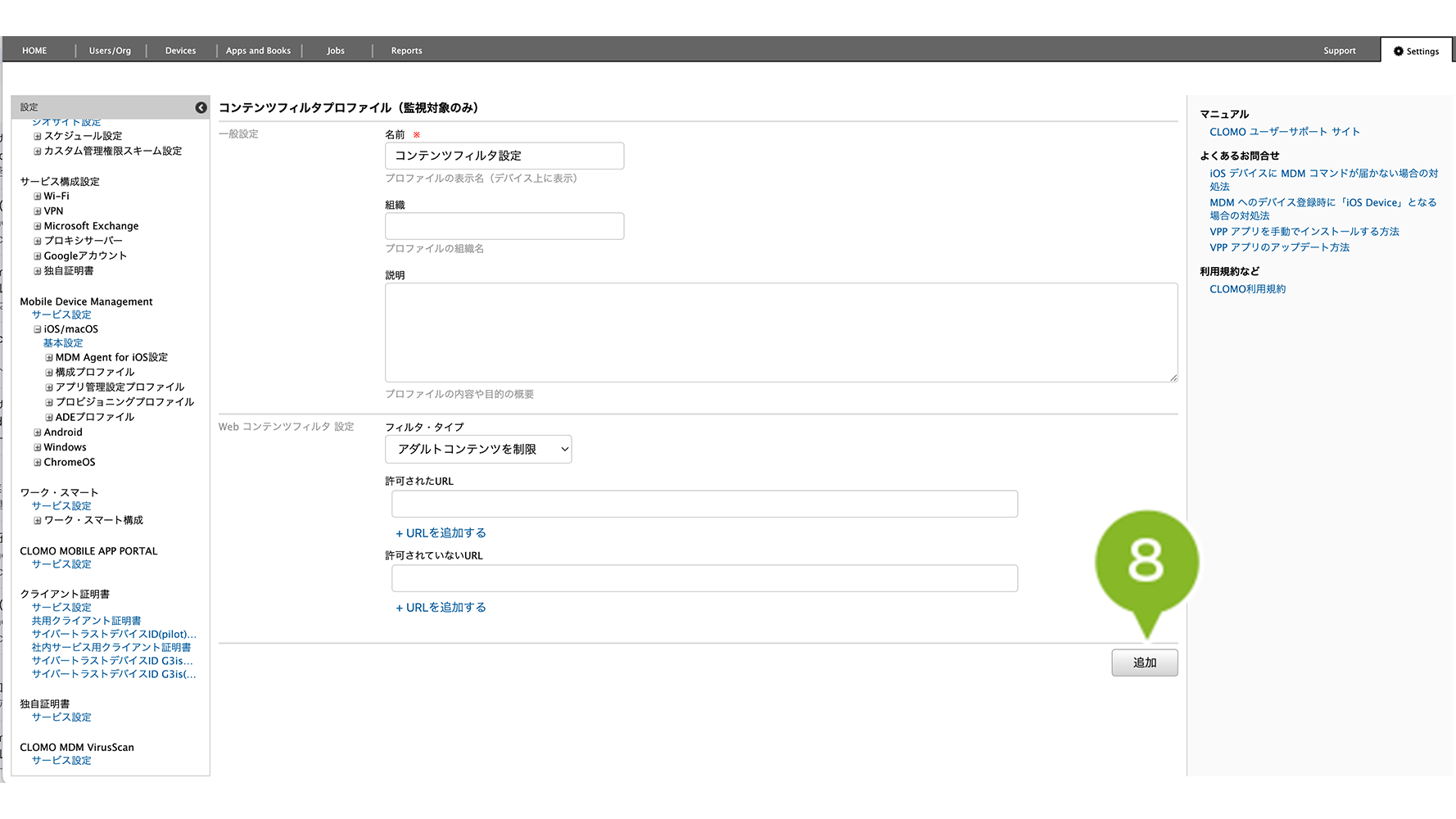Collapse the 設定 sidebar panel arrow icon
This screenshot has height=819, width=1456.
(x=201, y=107)
